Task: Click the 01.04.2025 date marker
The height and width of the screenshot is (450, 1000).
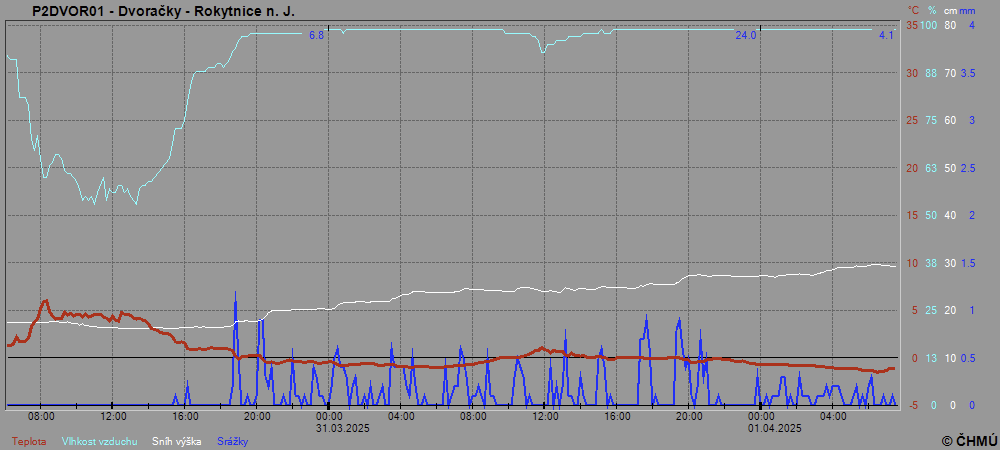Action: point(762,428)
